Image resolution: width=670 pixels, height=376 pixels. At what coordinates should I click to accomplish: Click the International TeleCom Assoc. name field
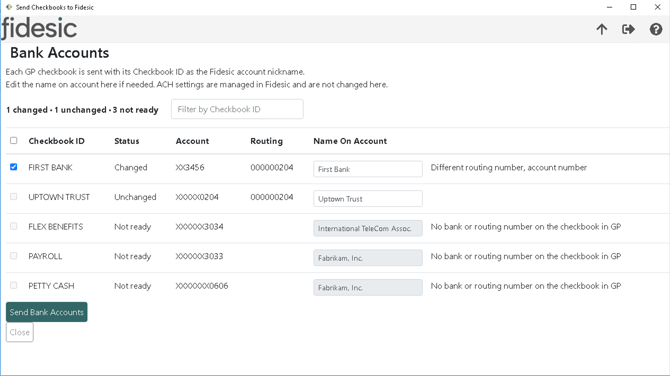(368, 228)
